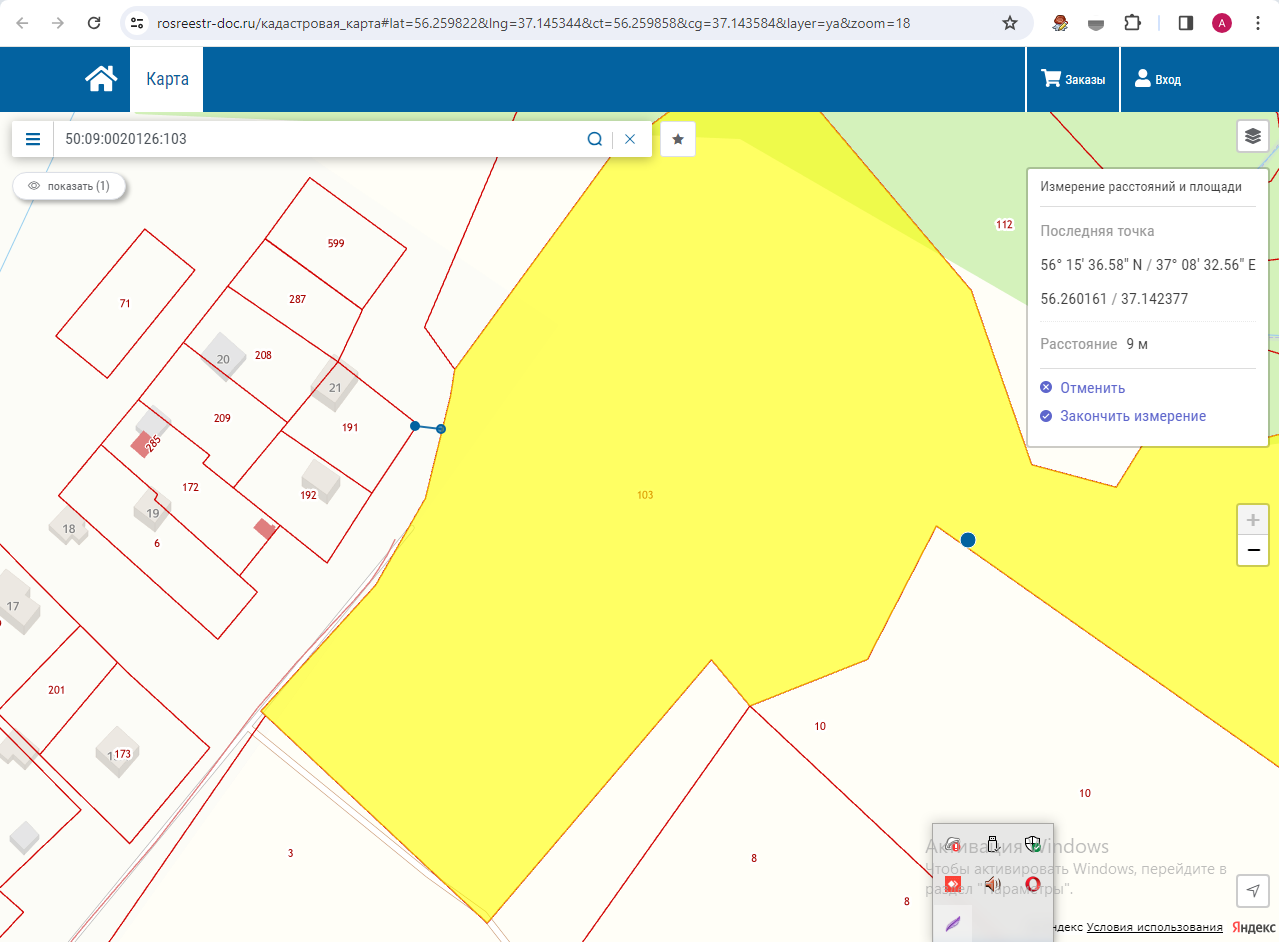
Task: Click the home icon in the header
Action: click(101, 79)
